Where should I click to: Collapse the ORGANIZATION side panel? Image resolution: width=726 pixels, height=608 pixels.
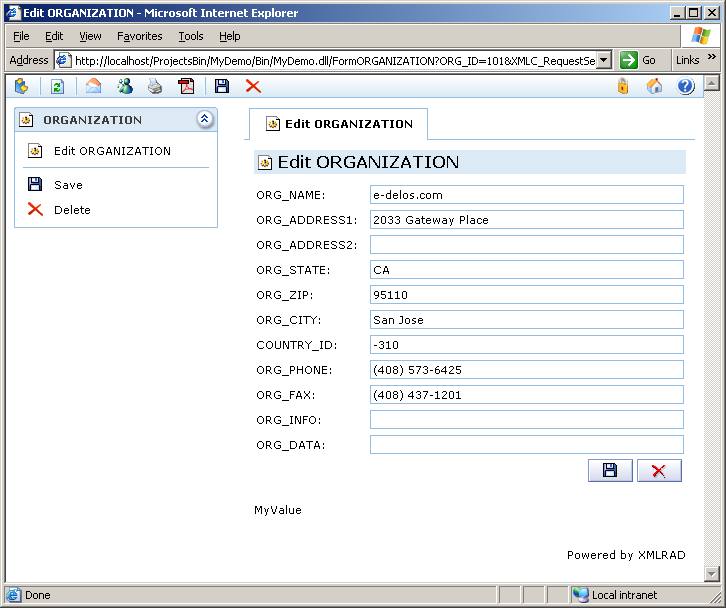[x=204, y=119]
